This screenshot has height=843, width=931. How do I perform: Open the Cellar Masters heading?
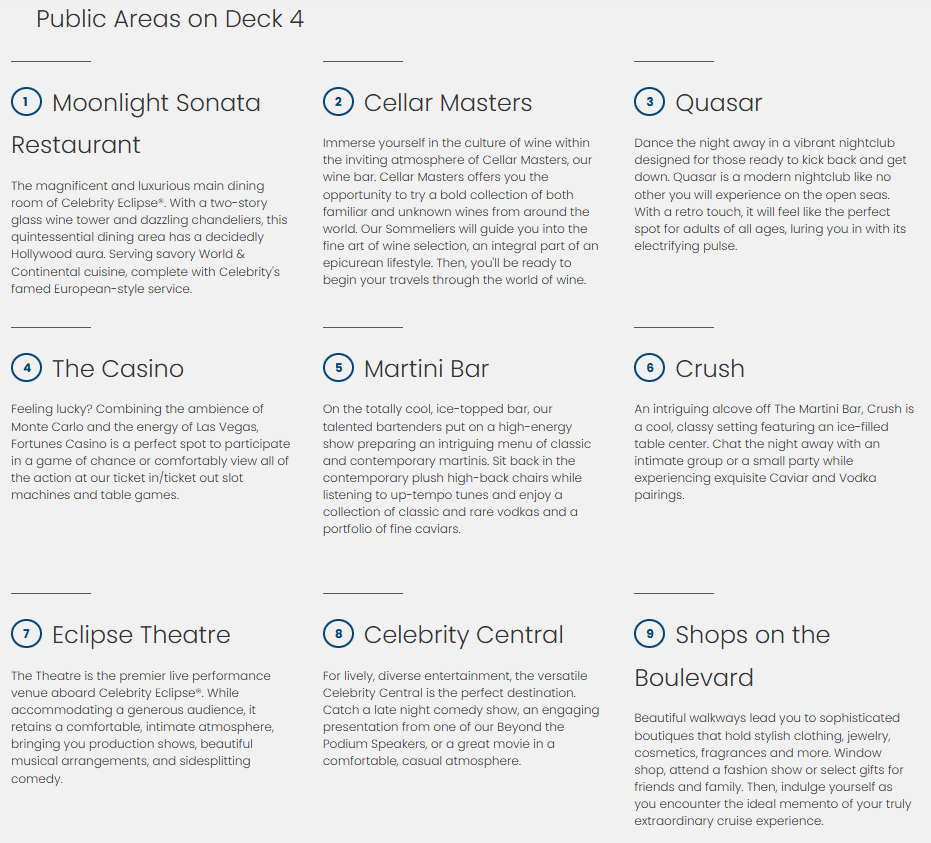point(448,103)
